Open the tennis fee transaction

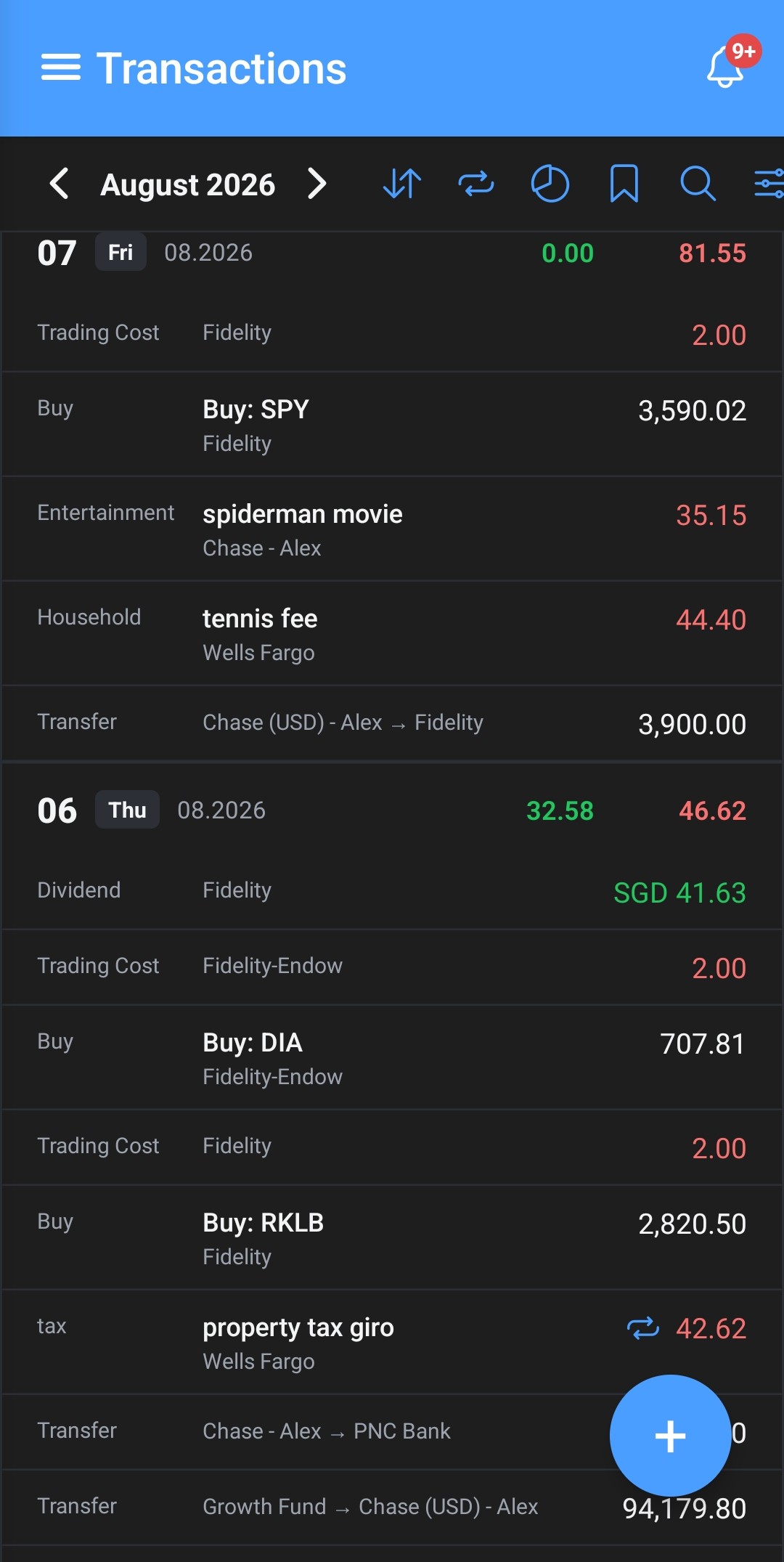(392, 634)
